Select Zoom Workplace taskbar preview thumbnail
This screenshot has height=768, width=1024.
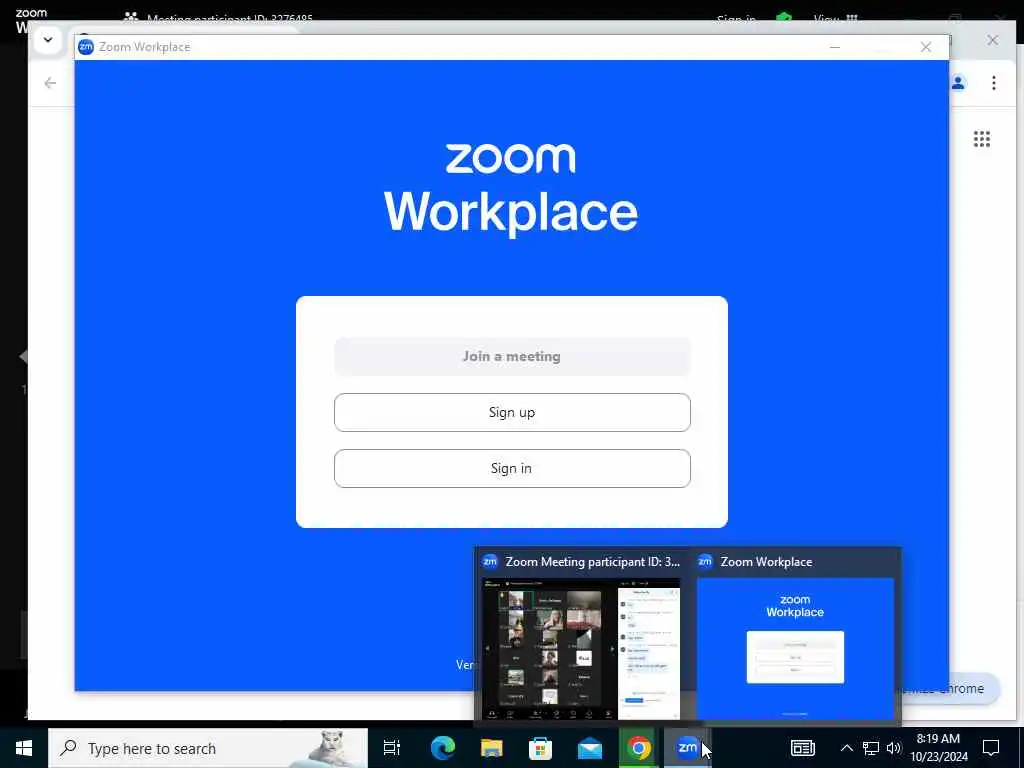coord(795,648)
